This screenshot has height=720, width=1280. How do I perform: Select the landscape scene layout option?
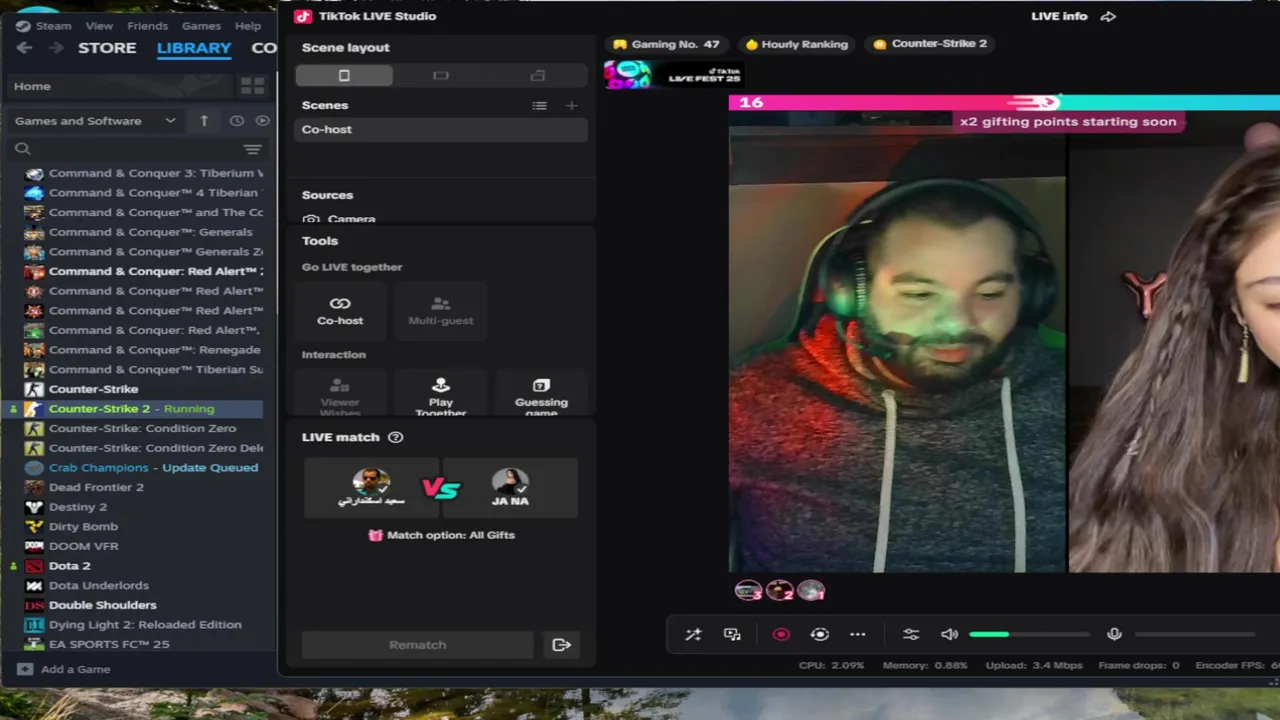pos(441,76)
